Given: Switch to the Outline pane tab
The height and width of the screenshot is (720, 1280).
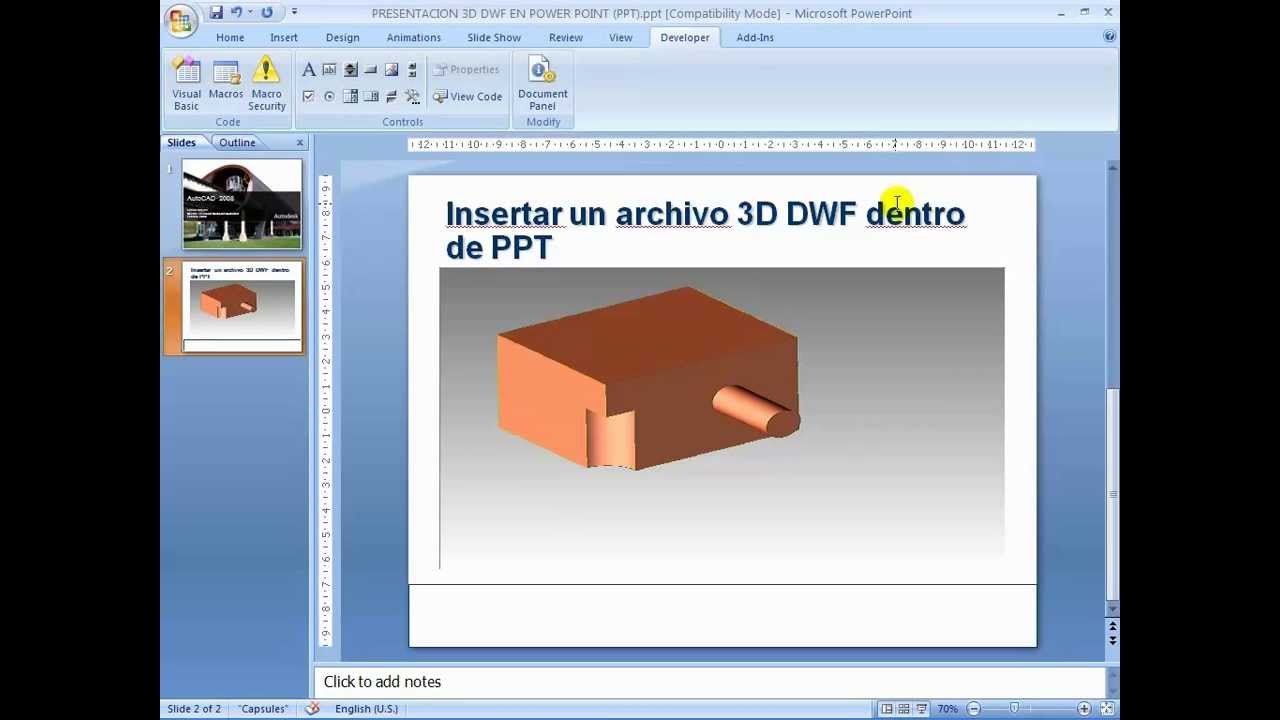Looking at the screenshot, I should tap(237, 143).
